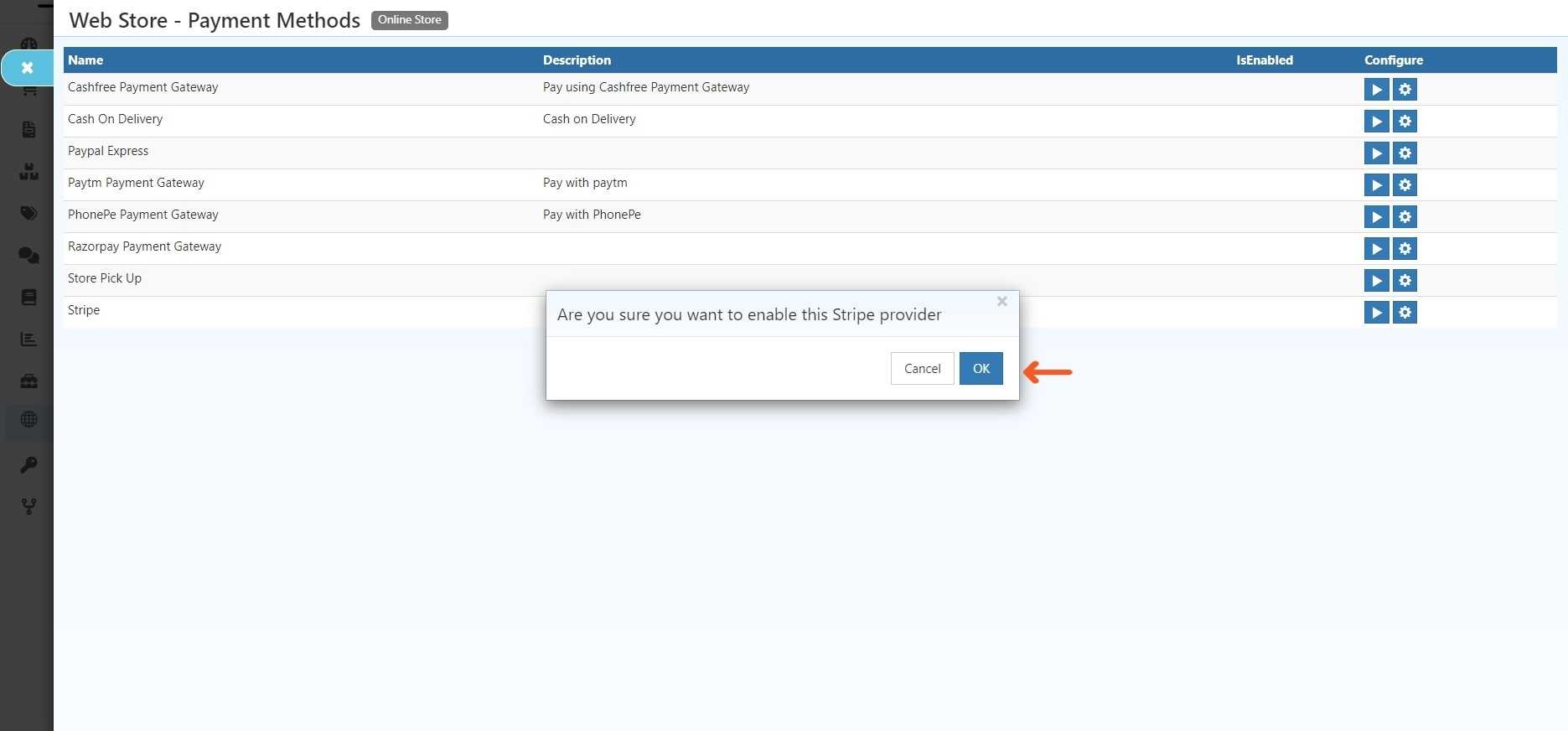Configure Paytm Payment Gateway via its gear icon

point(1405,184)
